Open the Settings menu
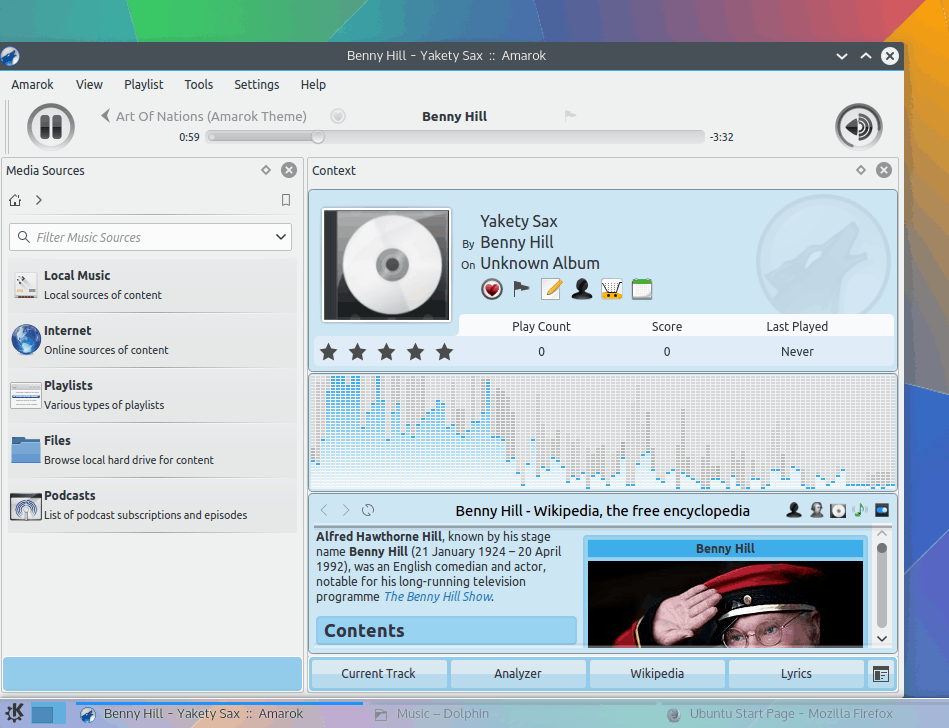Viewport: 949px width, 728px height. [257, 85]
